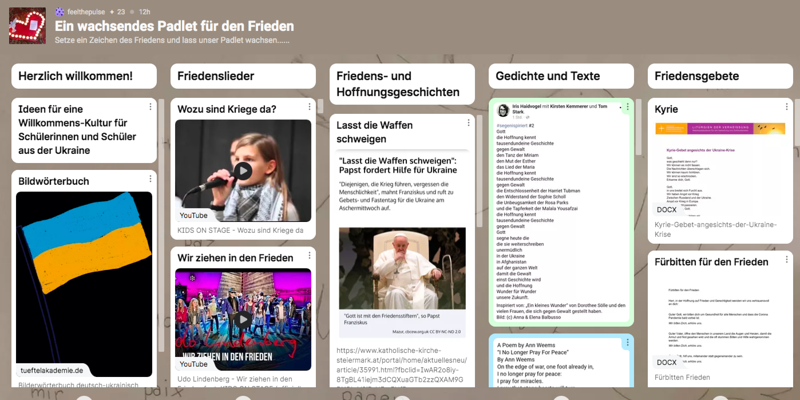Play the 'Wir ziehen in den Frieden' video
This screenshot has height=400, width=800.
(243, 320)
